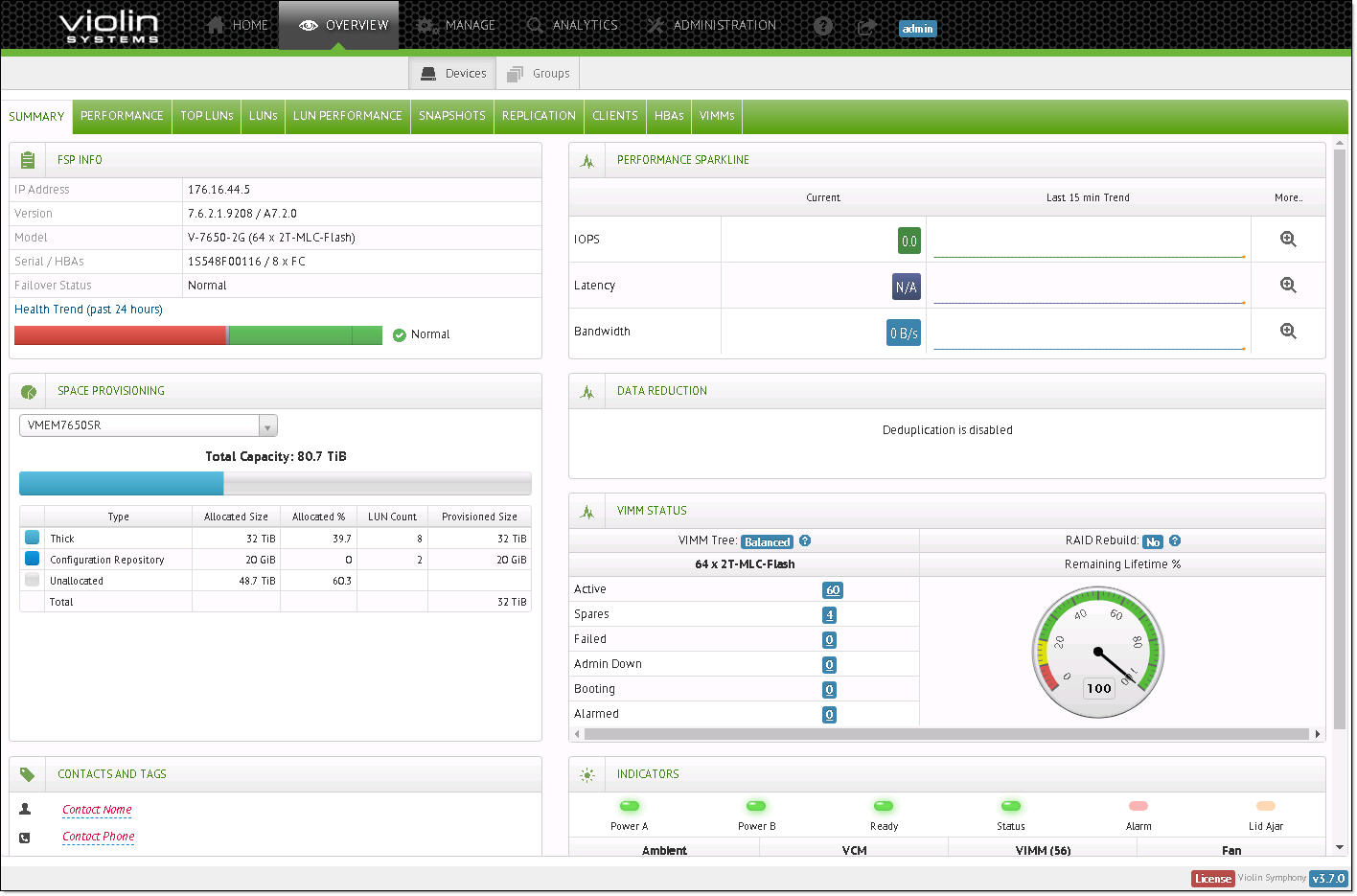Click the Lid Ajar indicator light
Viewport: 1357px width, 896px height.
click(x=1266, y=806)
